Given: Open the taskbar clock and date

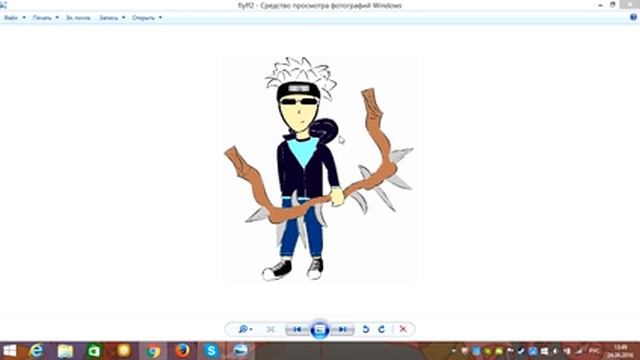Looking at the screenshot, I should (x=620, y=351).
